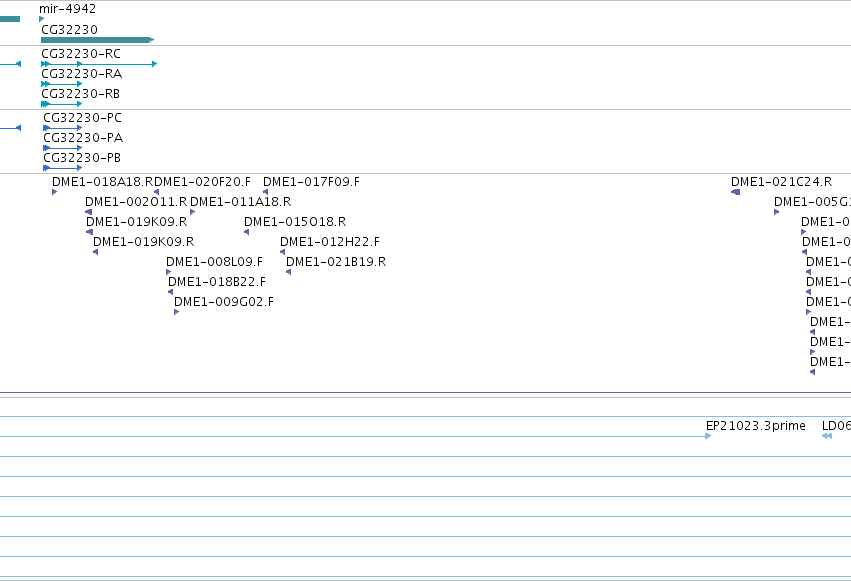Select the CG32230-RA transcript label

pos(81,74)
